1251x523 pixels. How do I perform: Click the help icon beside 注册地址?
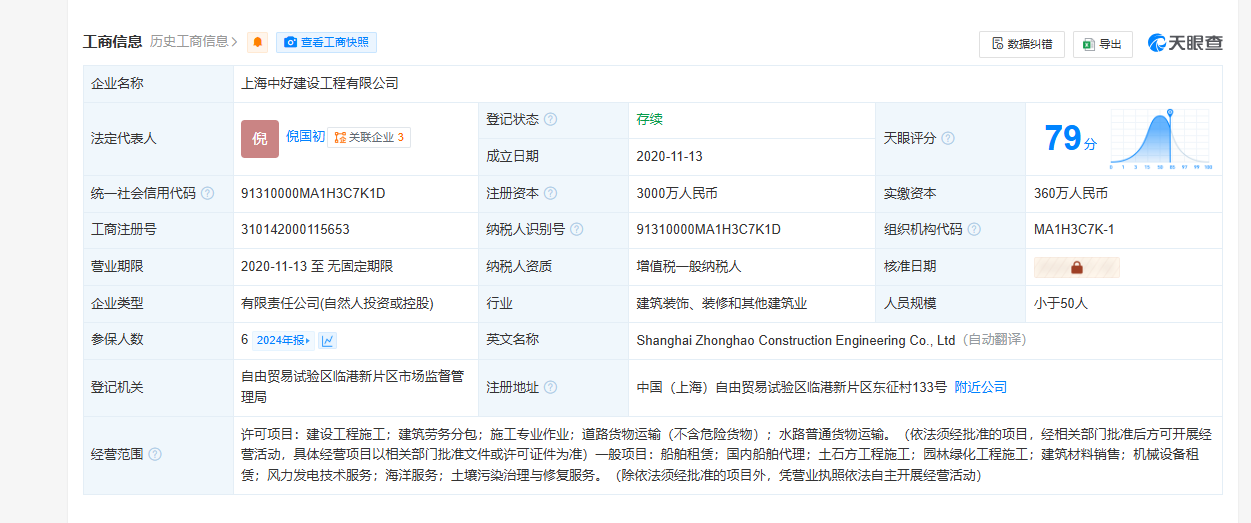tap(551, 388)
